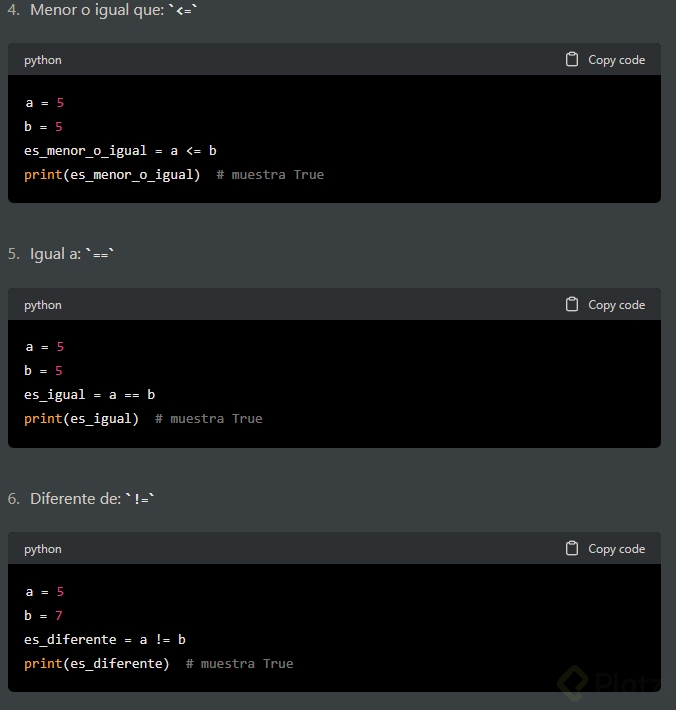Image resolution: width=676 pixels, height=710 pixels.
Task: Click the line 'es_igual = a == b'
Action: [90, 395]
